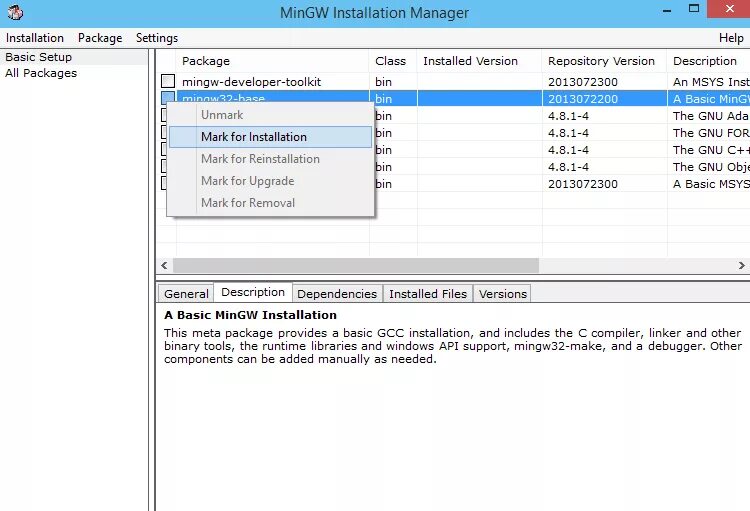The width and height of the screenshot is (750, 511).
Task: Choose Unmark in the context menu
Action: [x=270, y=115]
